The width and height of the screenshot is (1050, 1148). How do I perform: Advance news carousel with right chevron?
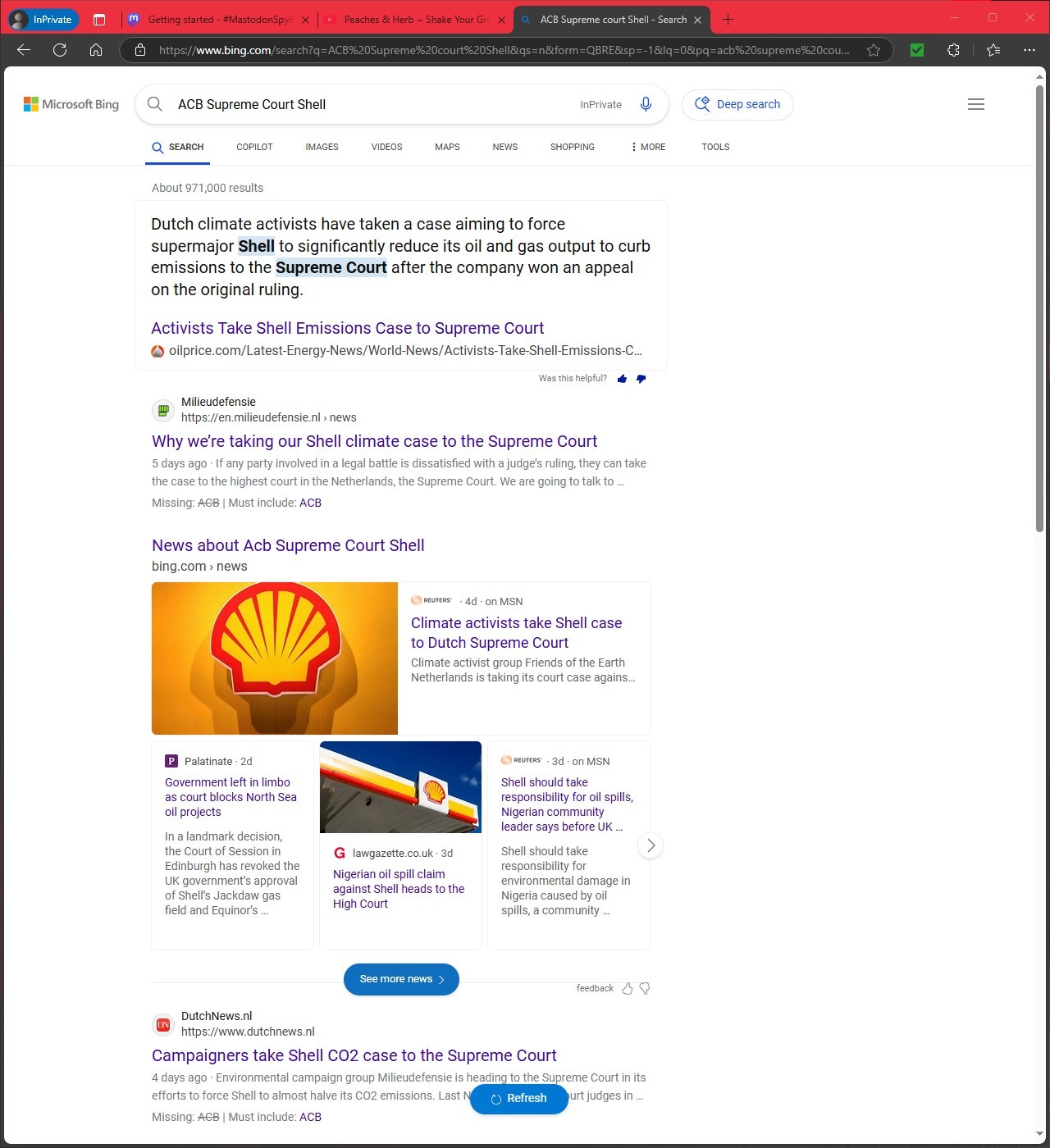(x=651, y=845)
